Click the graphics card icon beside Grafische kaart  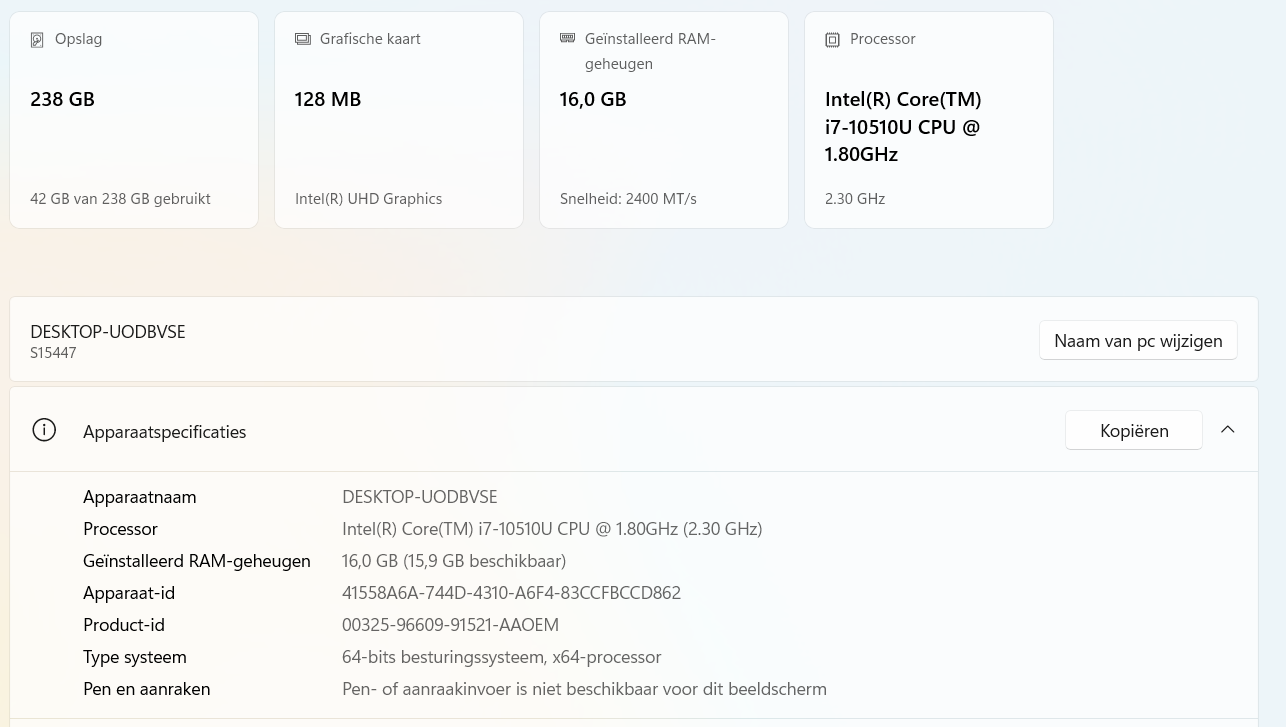coord(302,39)
